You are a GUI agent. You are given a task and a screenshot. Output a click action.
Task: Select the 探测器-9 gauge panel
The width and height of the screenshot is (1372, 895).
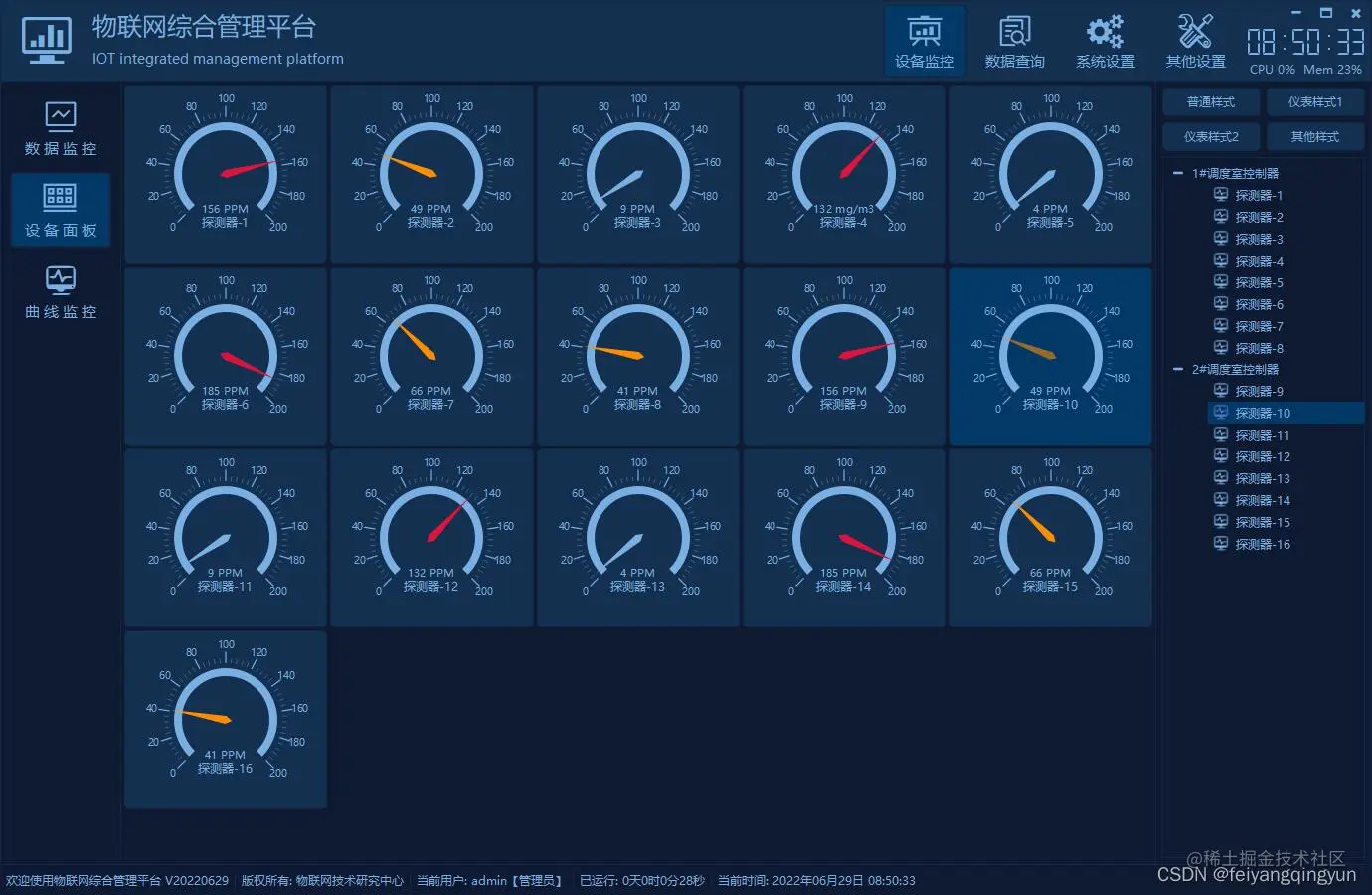844,356
